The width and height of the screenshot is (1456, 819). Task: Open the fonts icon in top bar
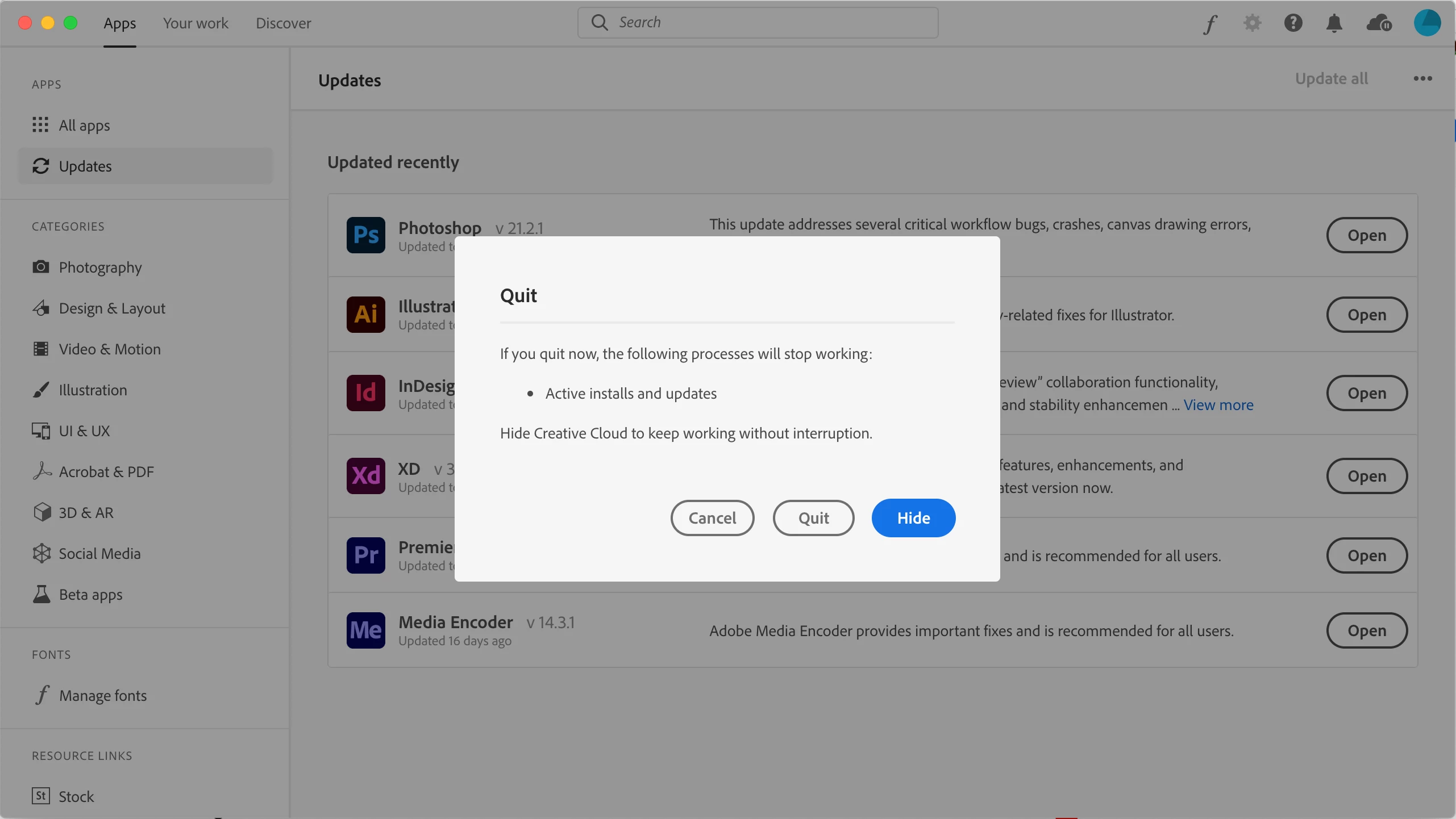click(1210, 23)
